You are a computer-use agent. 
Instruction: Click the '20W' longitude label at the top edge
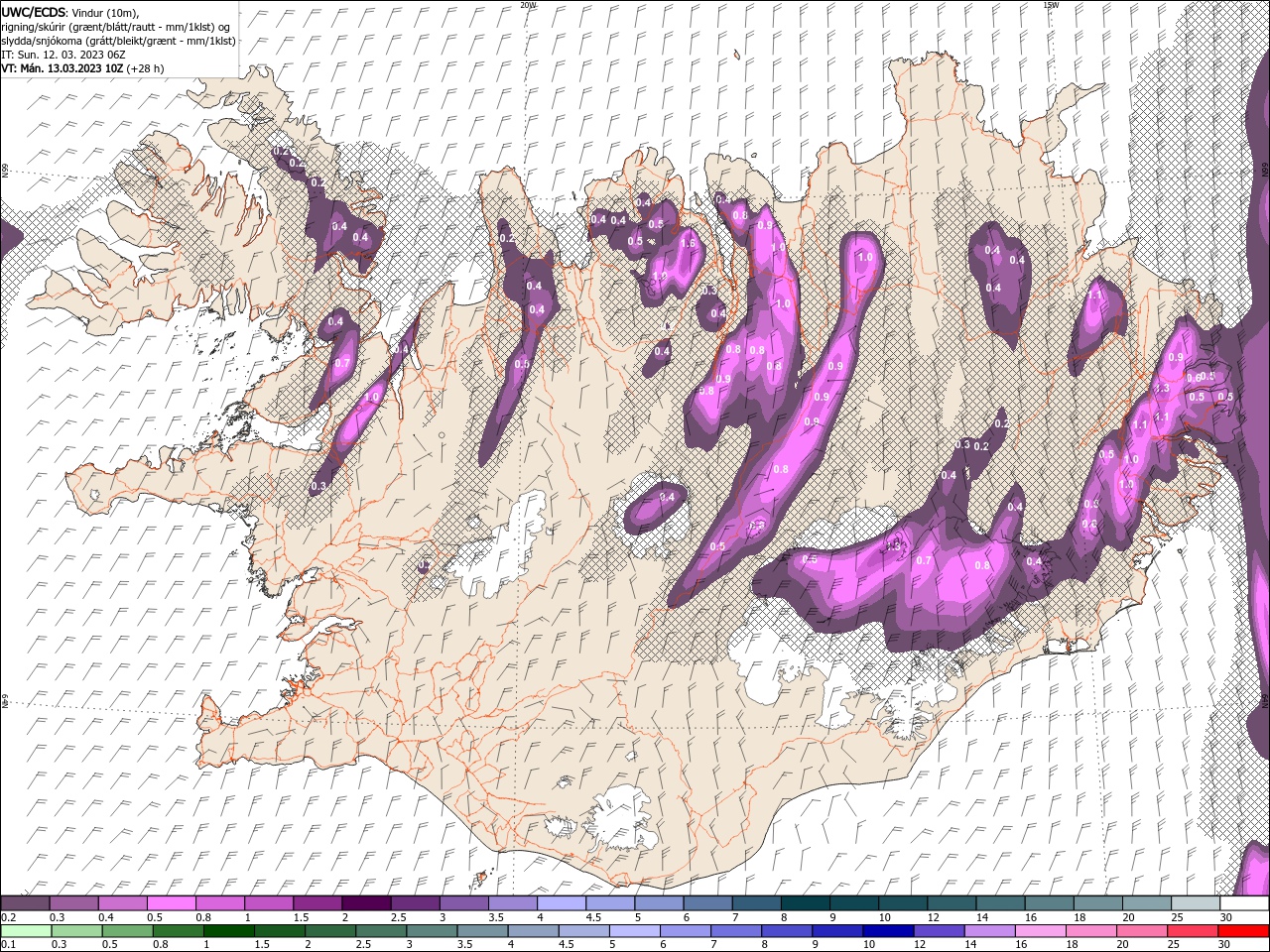528,5
